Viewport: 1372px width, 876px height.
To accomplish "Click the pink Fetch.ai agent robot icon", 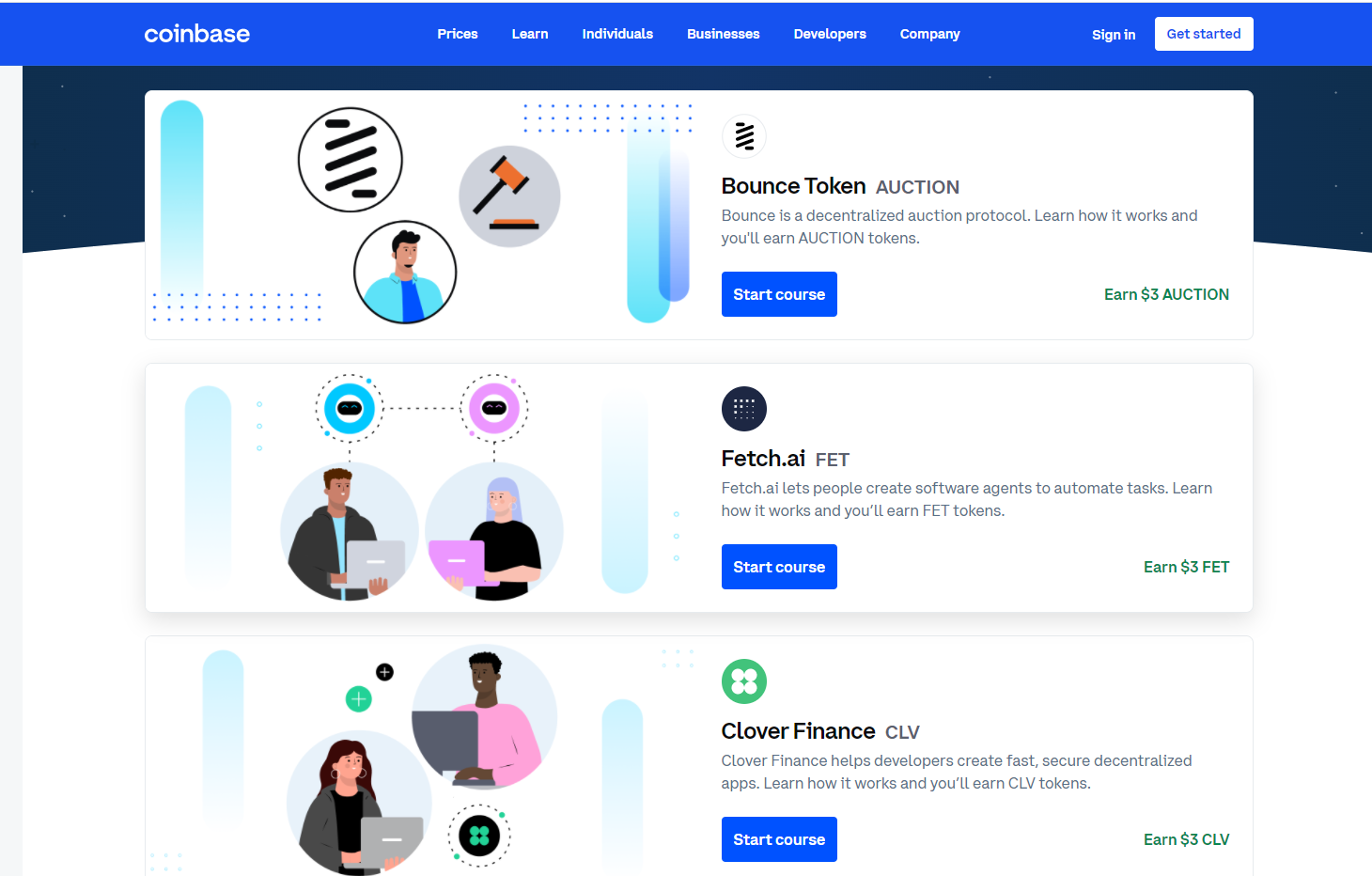I will coord(494,408).
